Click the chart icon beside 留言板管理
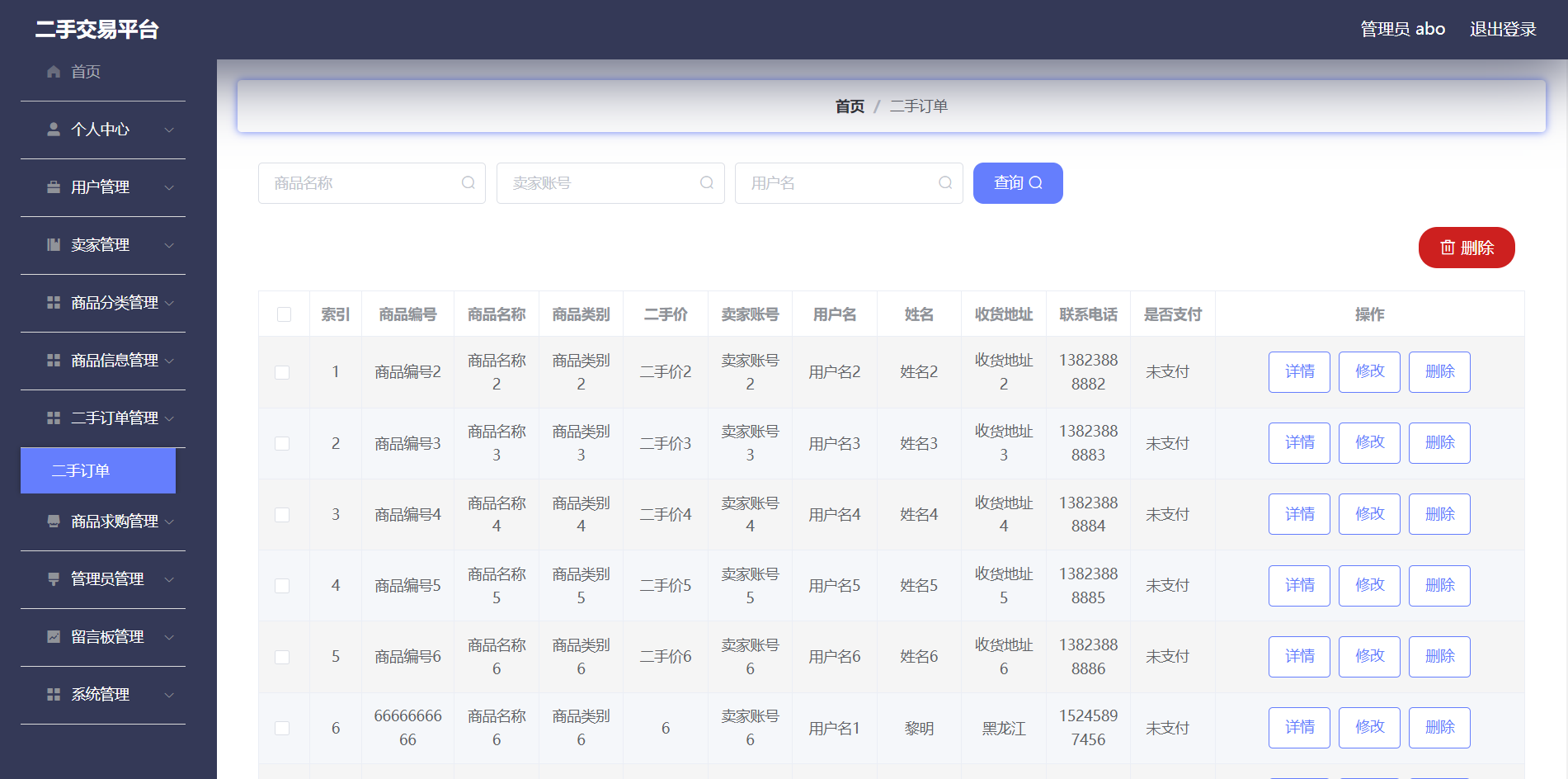 click(54, 637)
